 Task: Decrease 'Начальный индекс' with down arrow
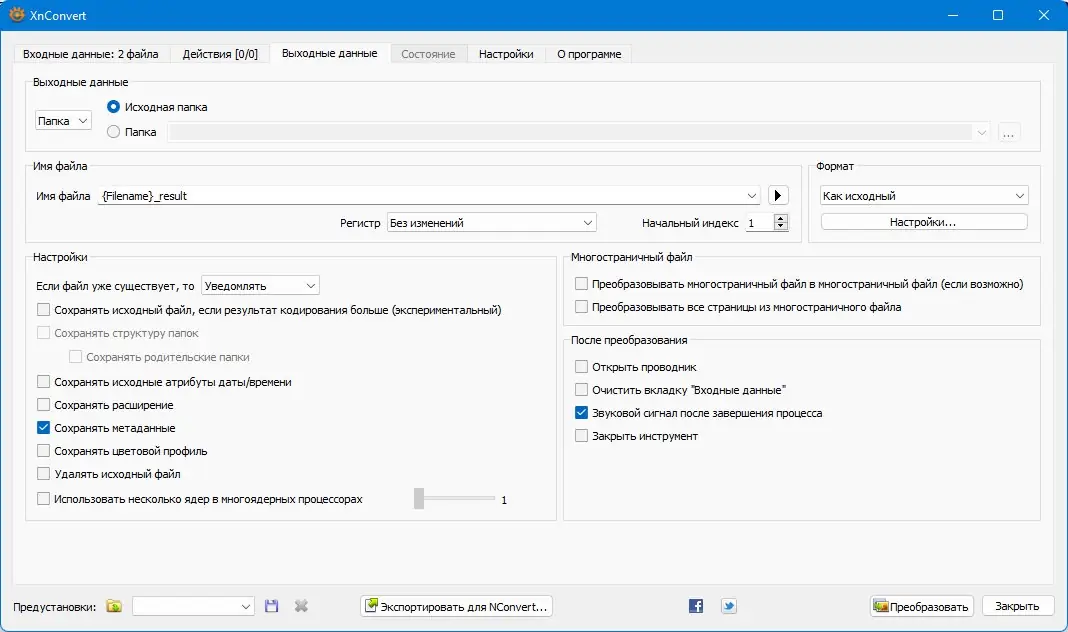781,227
